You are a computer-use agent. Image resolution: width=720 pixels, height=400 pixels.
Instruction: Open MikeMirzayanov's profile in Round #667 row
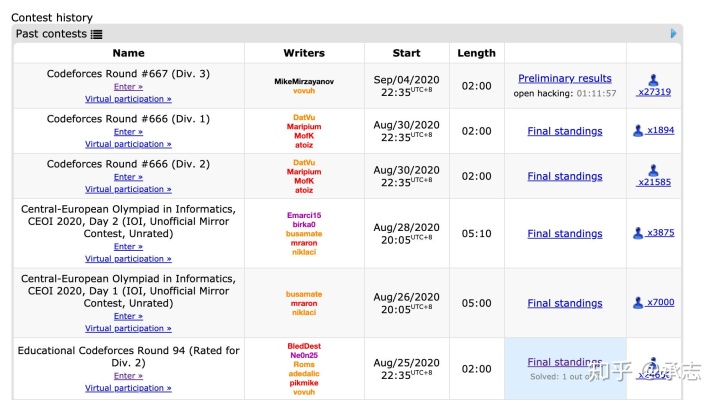304,81
